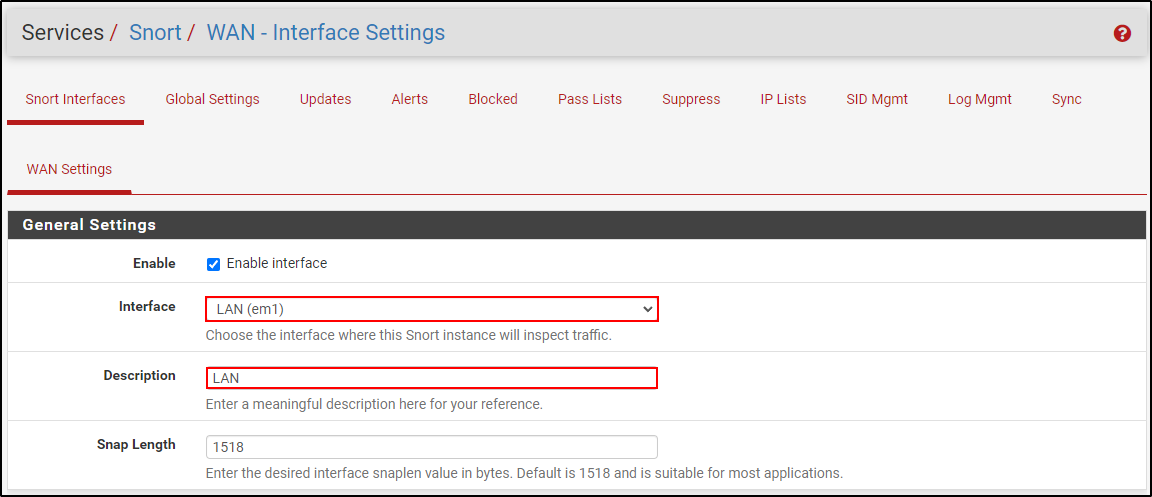Click the Snap Length field showing 1518
Viewport: 1152px width, 497px height.
coord(431,446)
